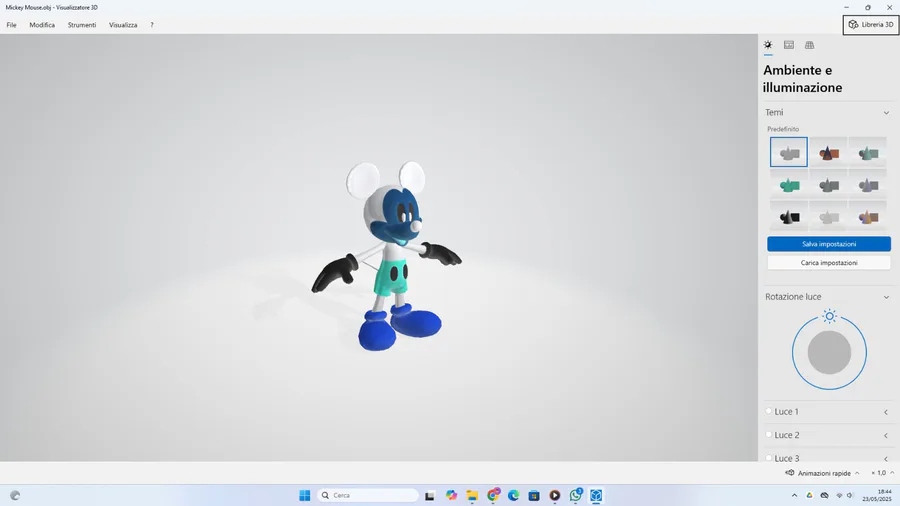Open the File menu
Image resolution: width=900 pixels, height=506 pixels.
(11, 25)
